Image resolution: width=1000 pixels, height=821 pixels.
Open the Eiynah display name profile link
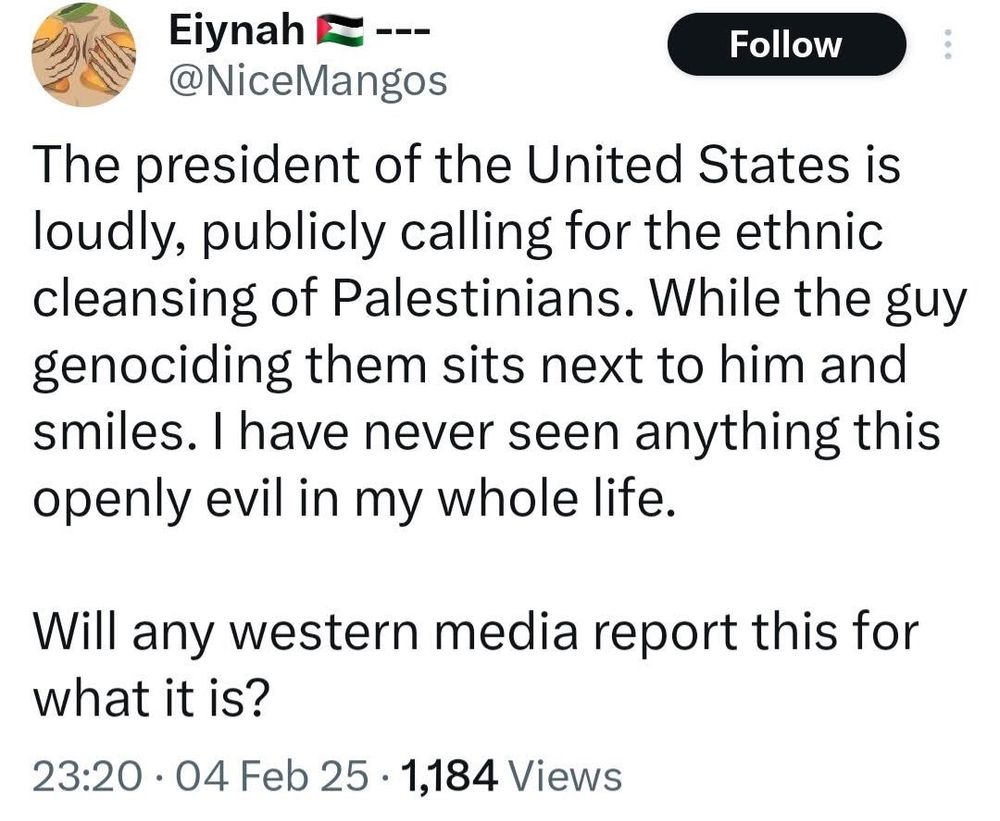[237, 31]
